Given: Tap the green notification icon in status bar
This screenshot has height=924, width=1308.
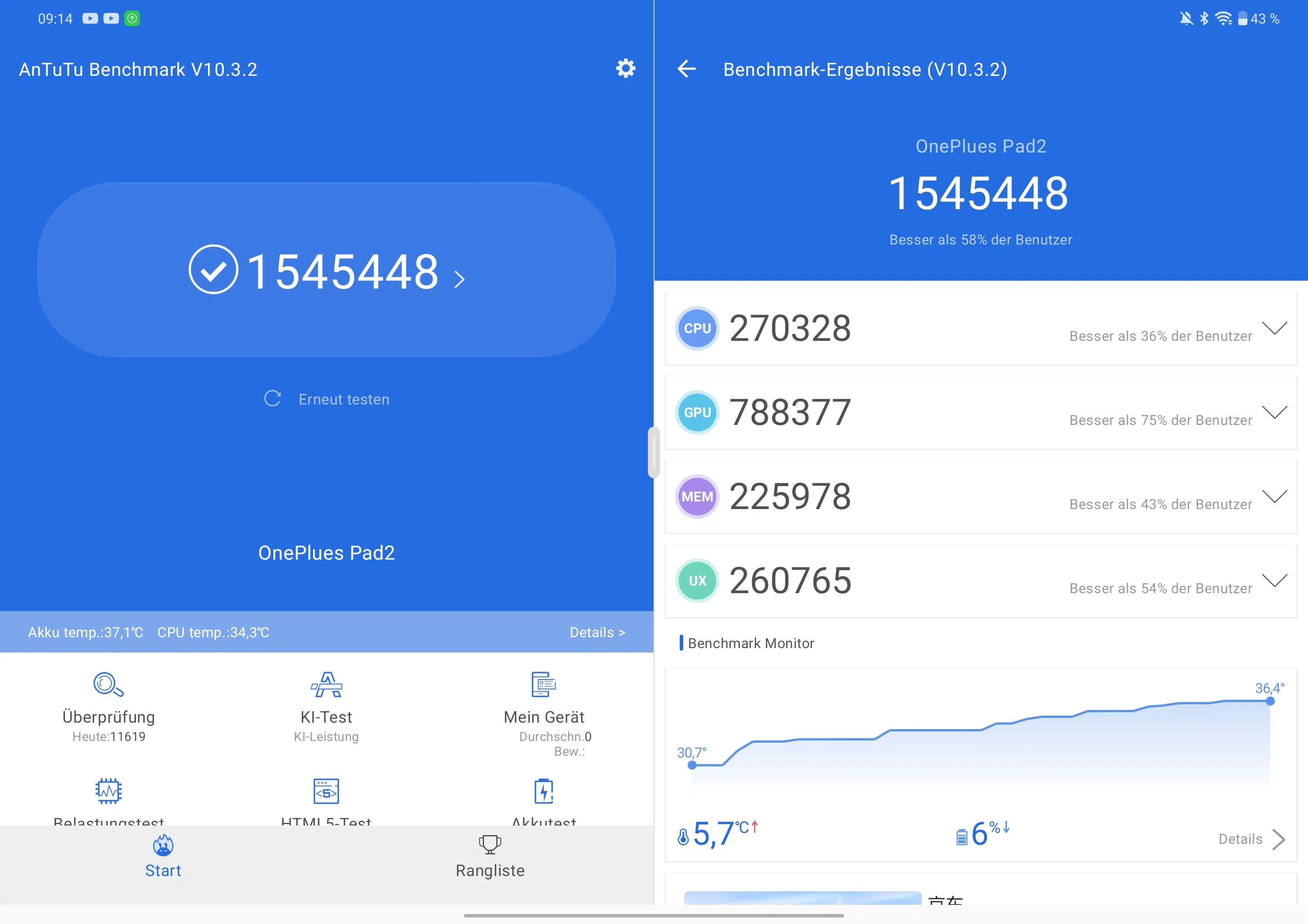Looking at the screenshot, I should coord(132,19).
